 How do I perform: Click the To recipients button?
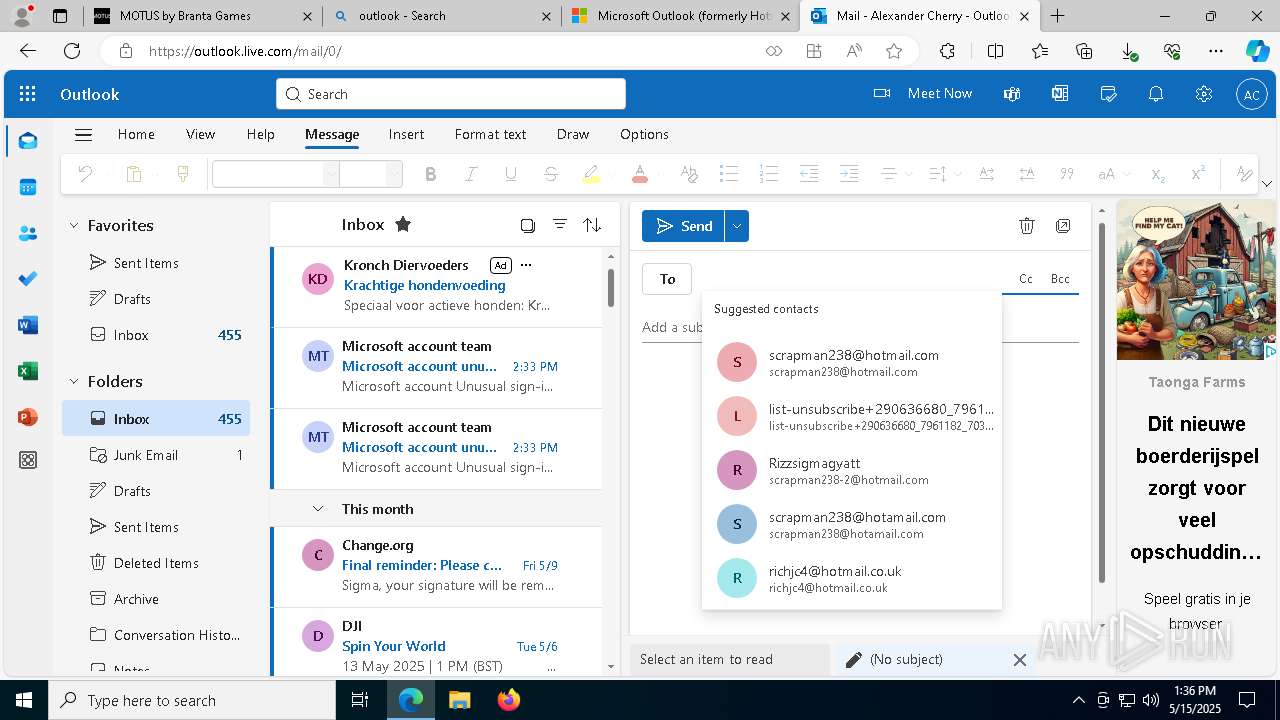(667, 279)
